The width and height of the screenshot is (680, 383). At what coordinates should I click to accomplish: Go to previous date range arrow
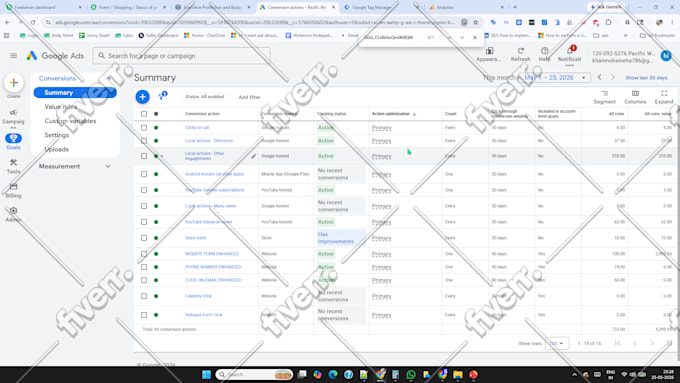pyautogui.click(x=599, y=77)
